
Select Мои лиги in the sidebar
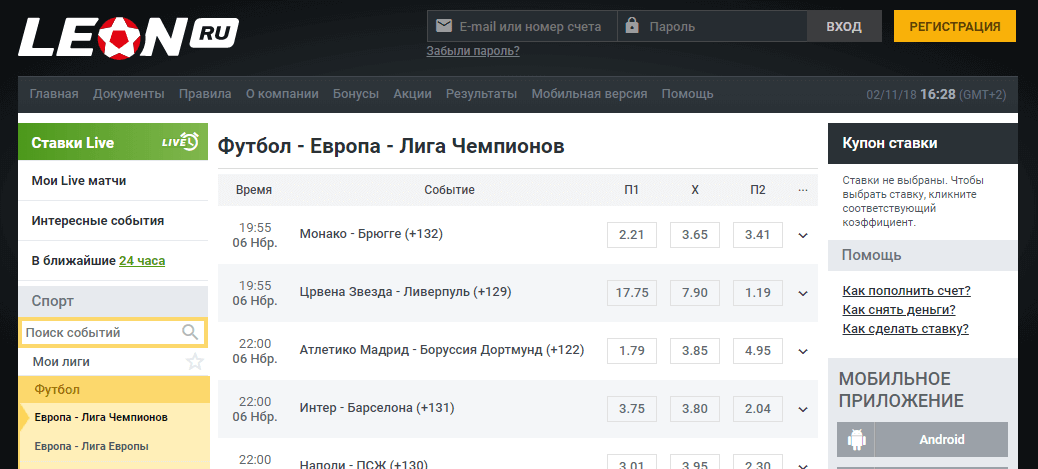61,362
